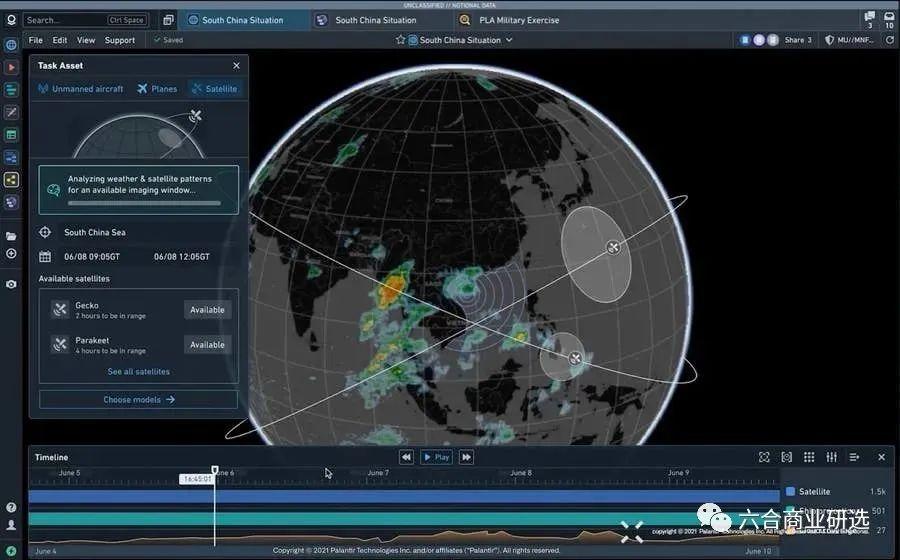Click the upper satellite marker on globe
The width and height of the screenshot is (900, 560).
(x=613, y=247)
